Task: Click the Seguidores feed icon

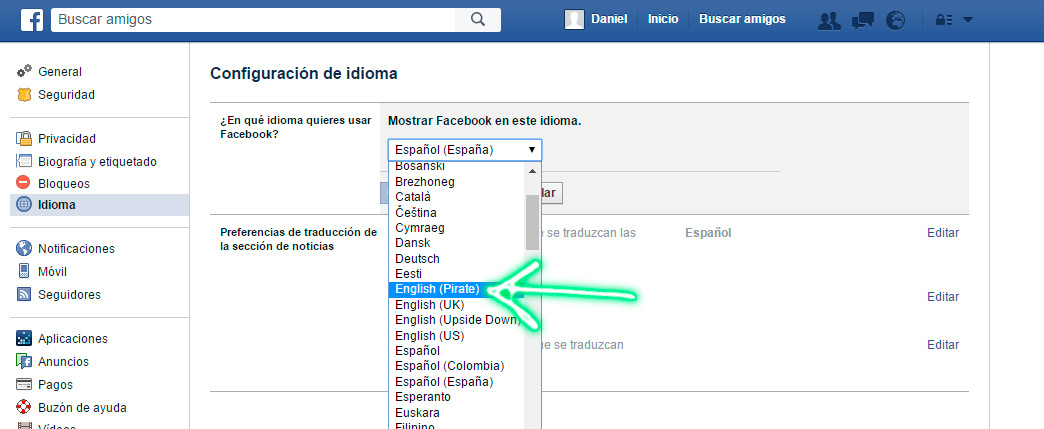Action: 24,294
